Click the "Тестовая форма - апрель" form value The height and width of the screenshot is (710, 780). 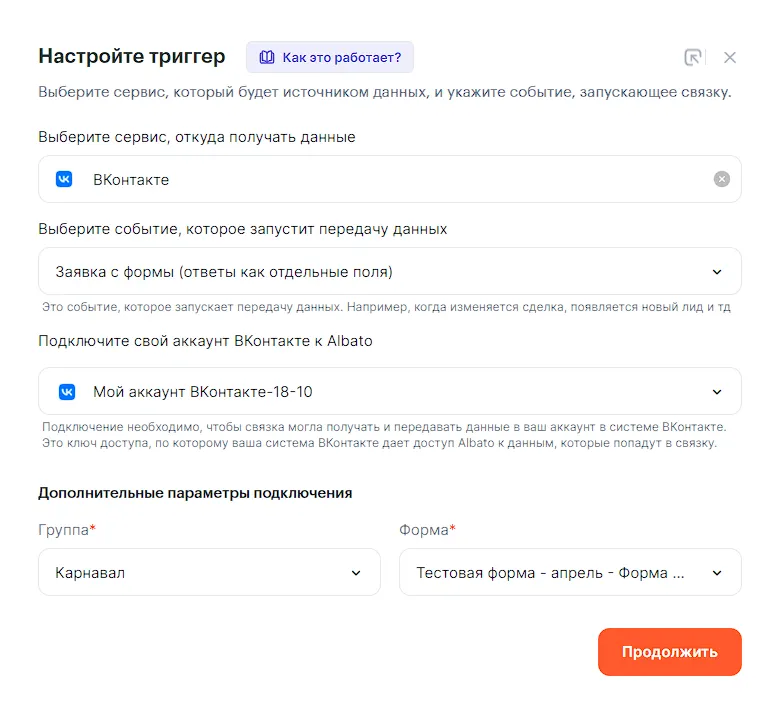tap(550, 573)
